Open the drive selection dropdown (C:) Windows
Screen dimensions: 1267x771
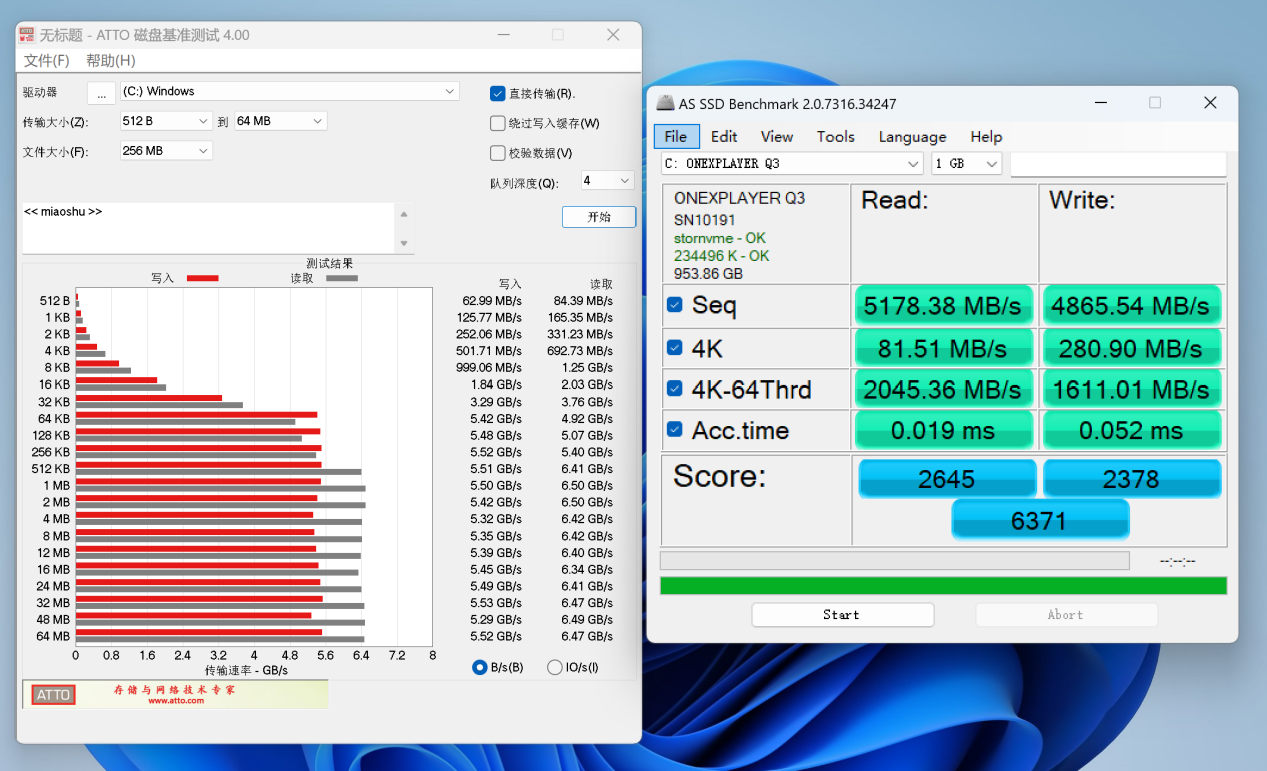click(289, 92)
